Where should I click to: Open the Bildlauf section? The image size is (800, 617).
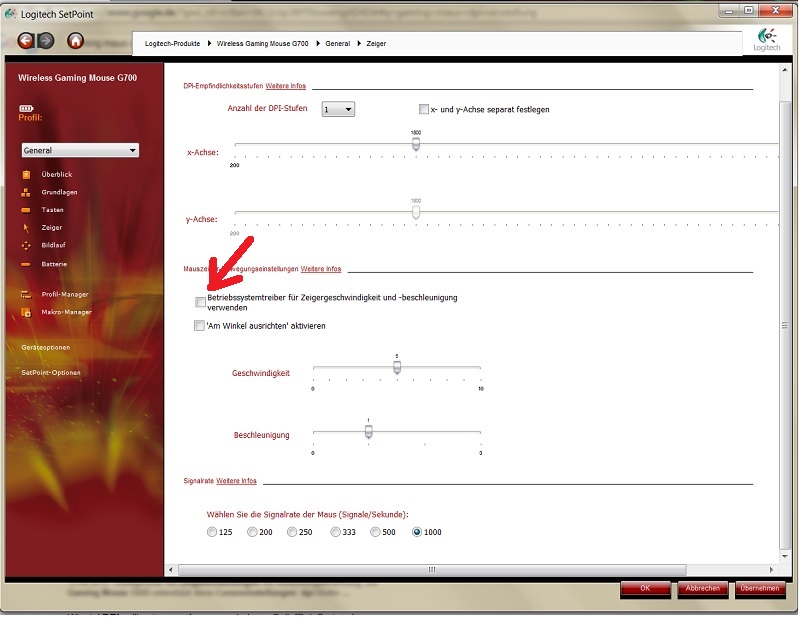click(54, 245)
